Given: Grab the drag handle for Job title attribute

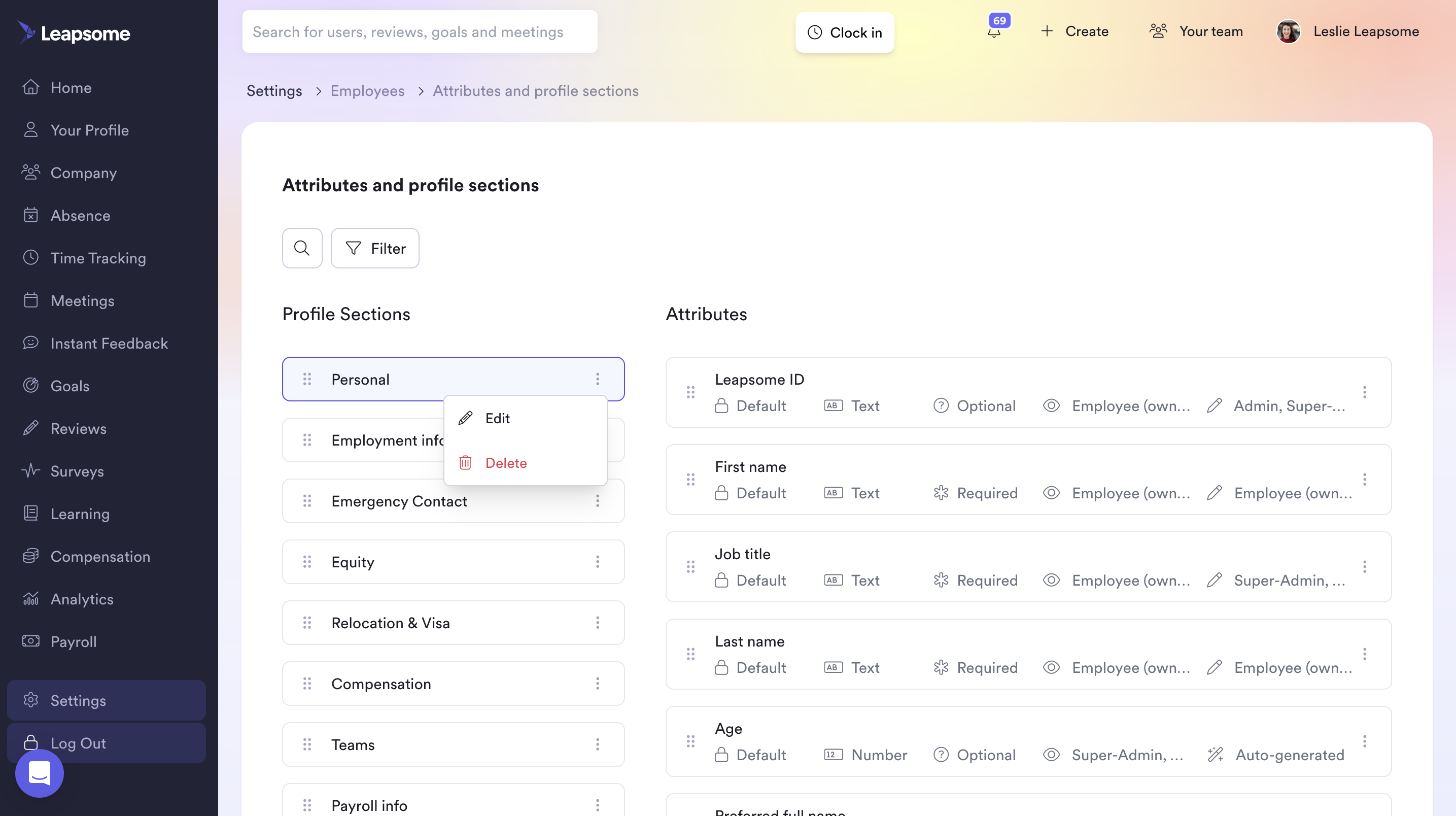Looking at the screenshot, I should [x=690, y=567].
